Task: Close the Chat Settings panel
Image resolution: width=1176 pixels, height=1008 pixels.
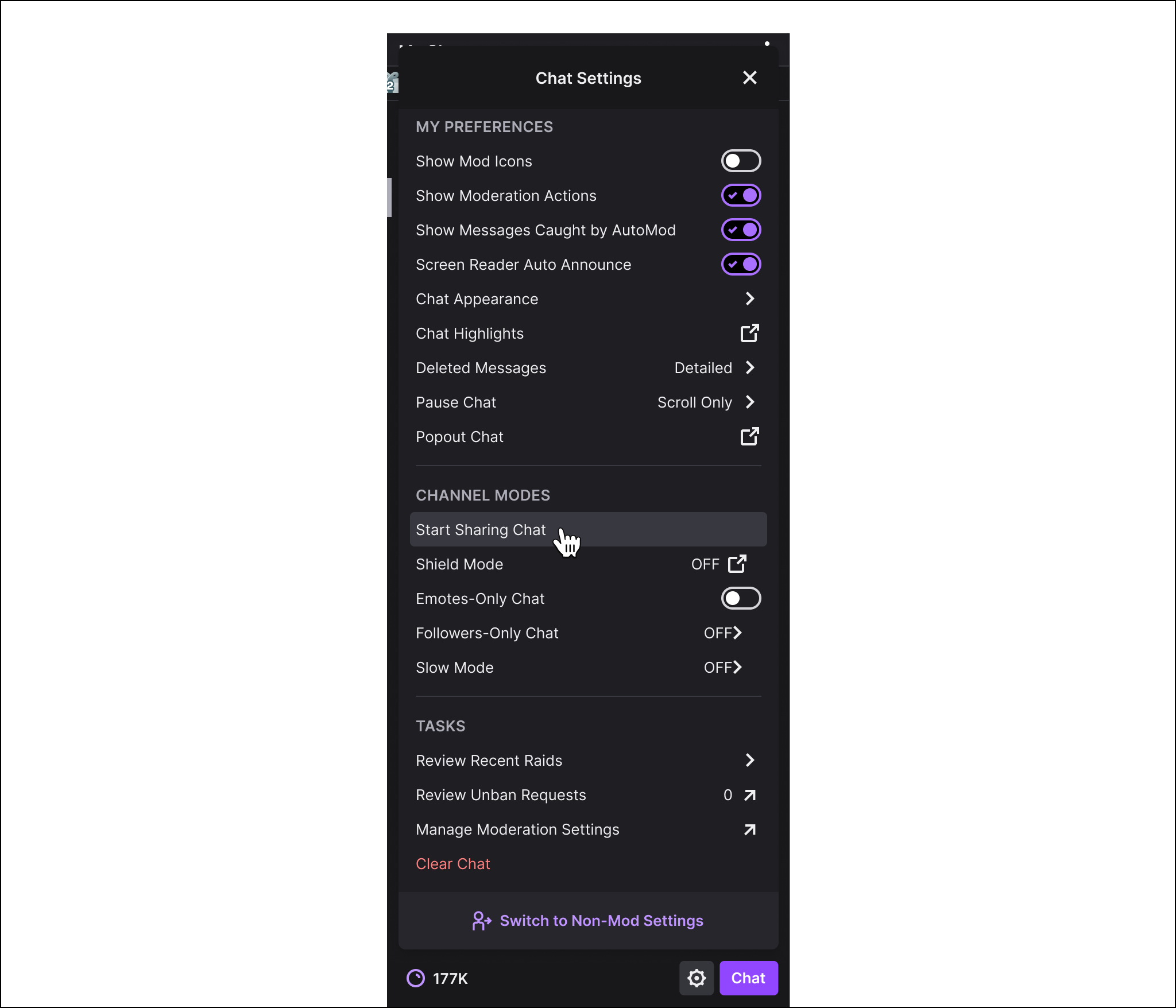Action: pos(749,78)
